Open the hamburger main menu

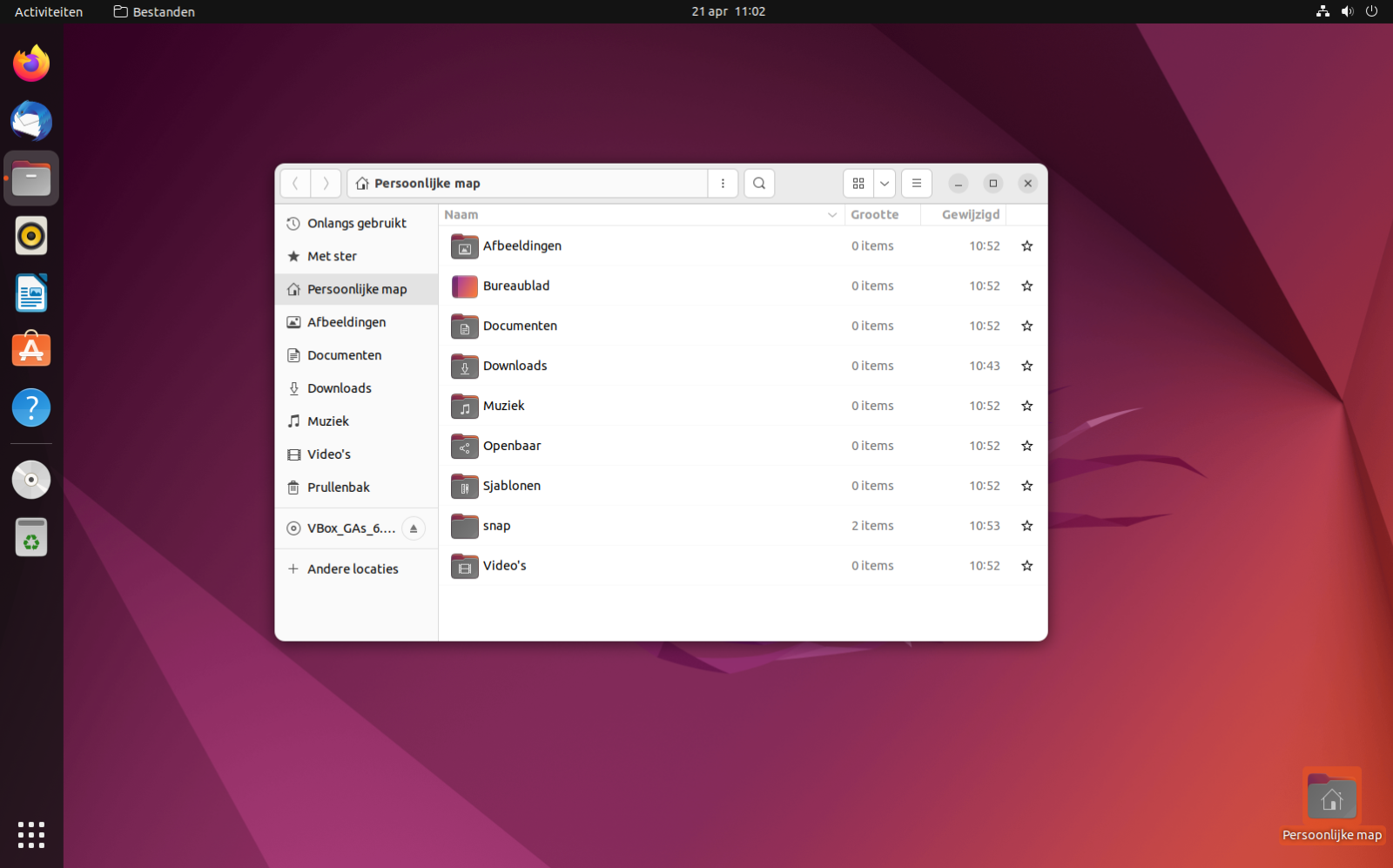tap(916, 184)
